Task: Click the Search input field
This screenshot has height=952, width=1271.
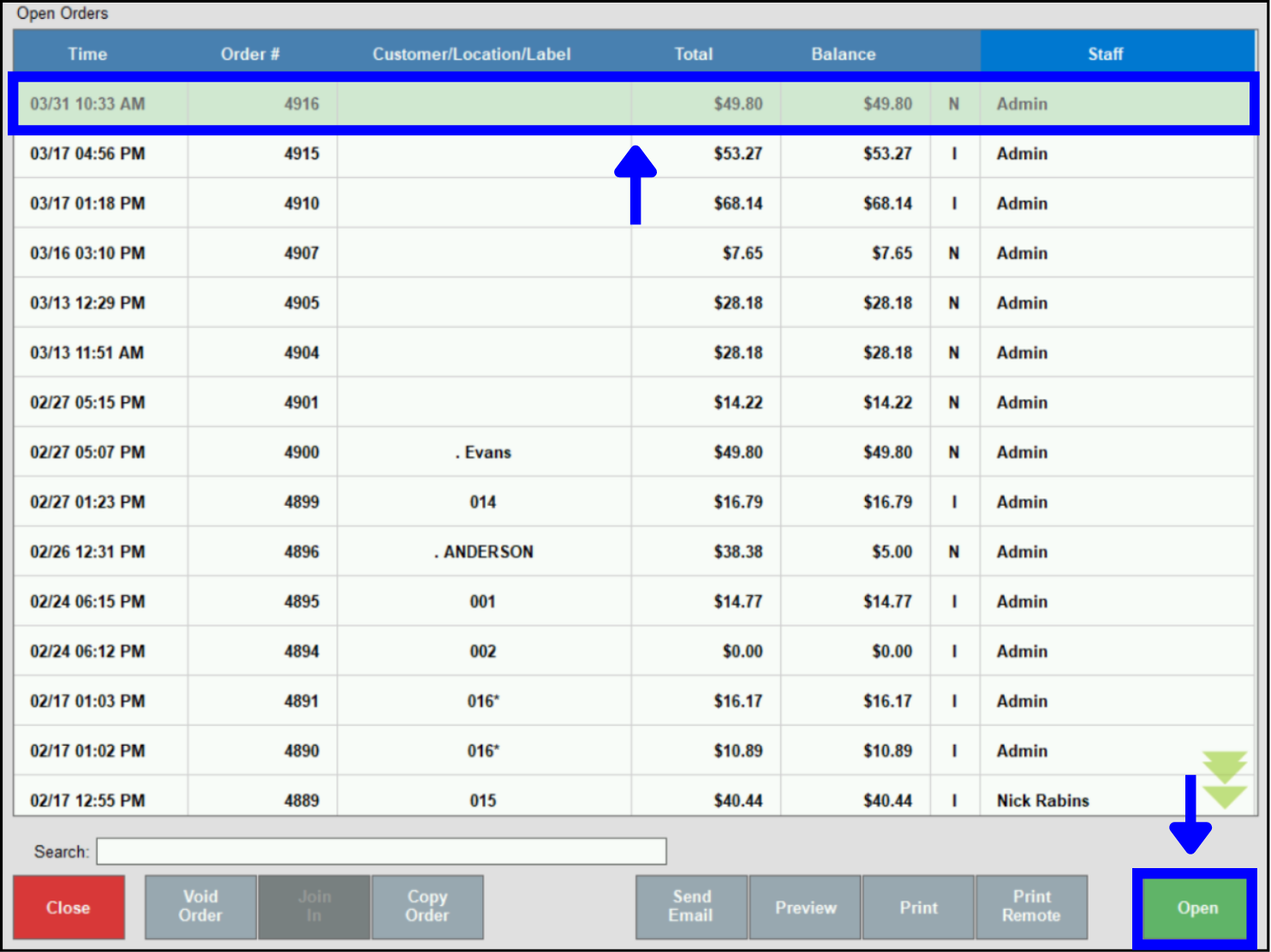Action: 382,851
